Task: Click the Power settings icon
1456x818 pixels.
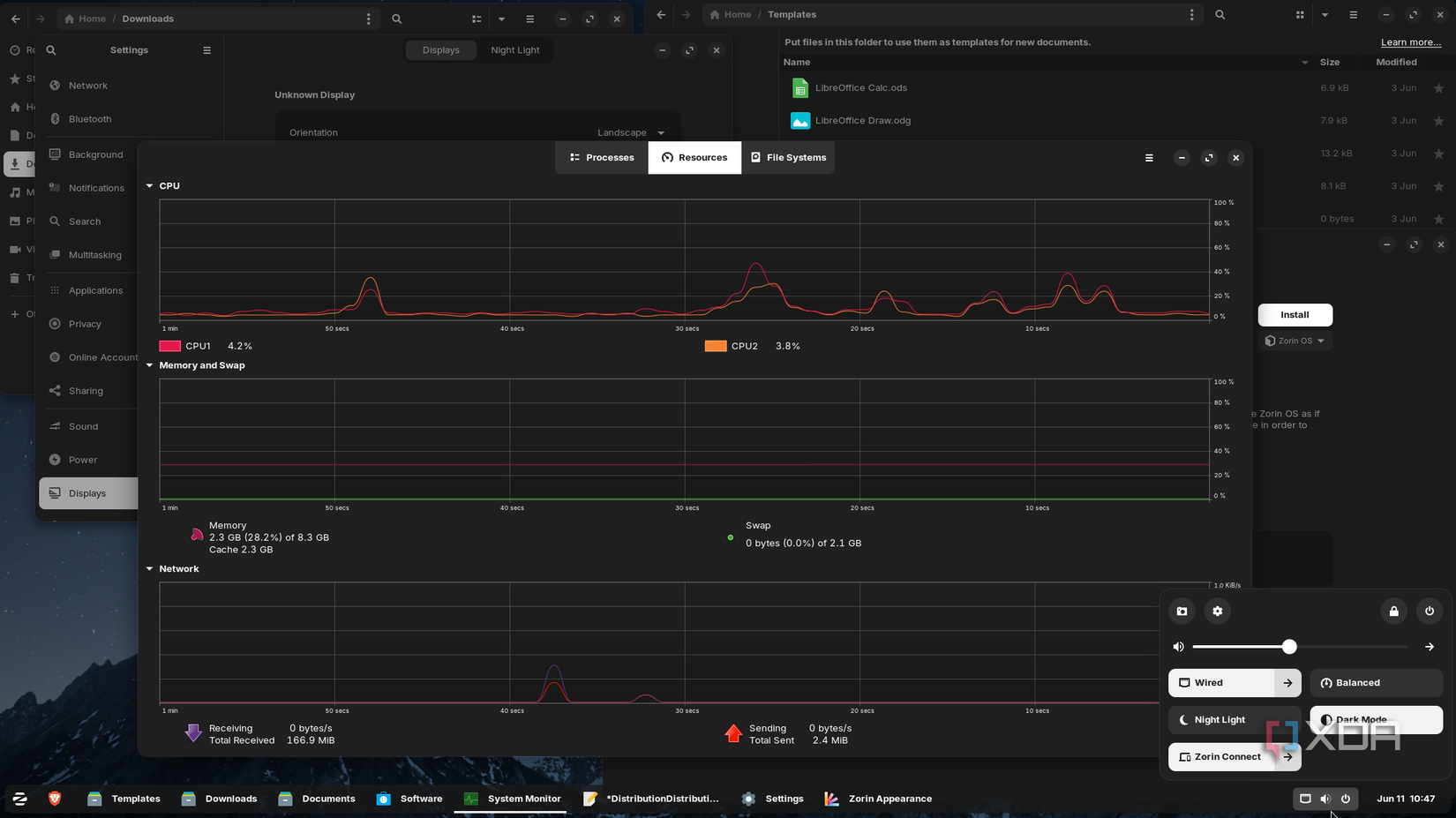Action: tap(55, 460)
